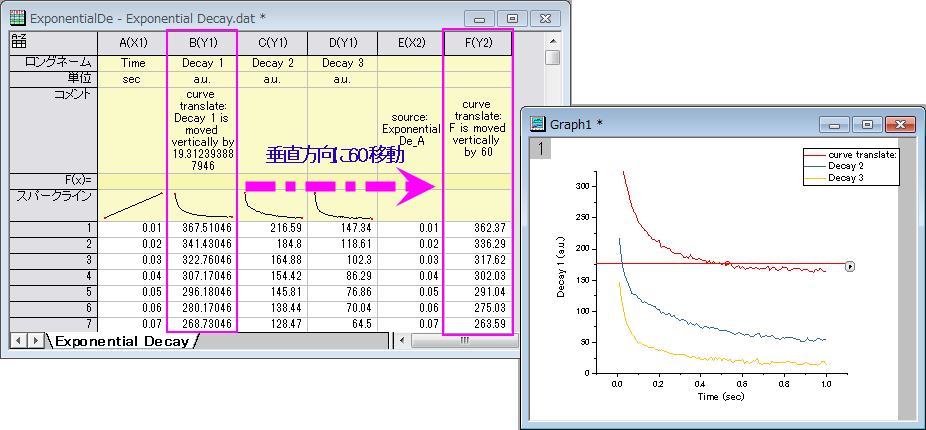Select column header B(Y1)
The width and height of the screenshot is (926, 430).
tap(203, 43)
